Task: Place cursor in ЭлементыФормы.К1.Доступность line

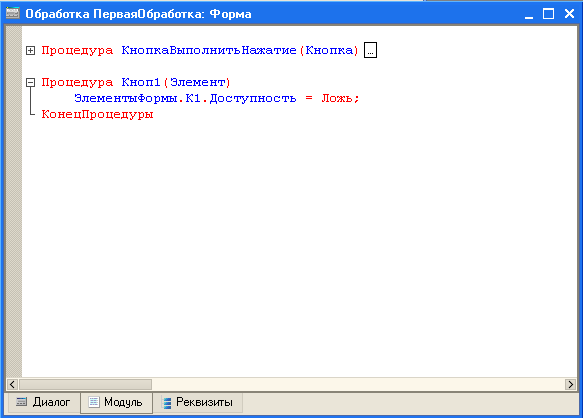Action: click(217, 98)
